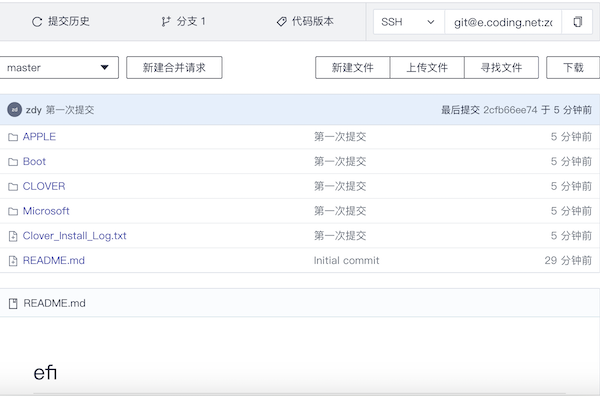Screen dimensions: 600x396
Task: Open README.md in the file list
Action: [54, 261]
